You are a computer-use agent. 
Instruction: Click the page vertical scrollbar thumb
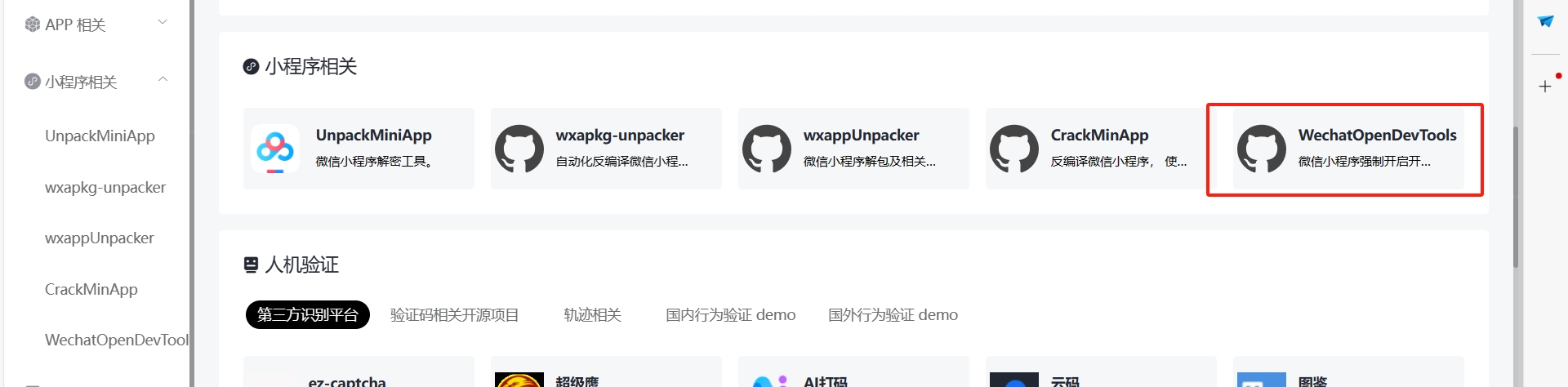[1516, 196]
